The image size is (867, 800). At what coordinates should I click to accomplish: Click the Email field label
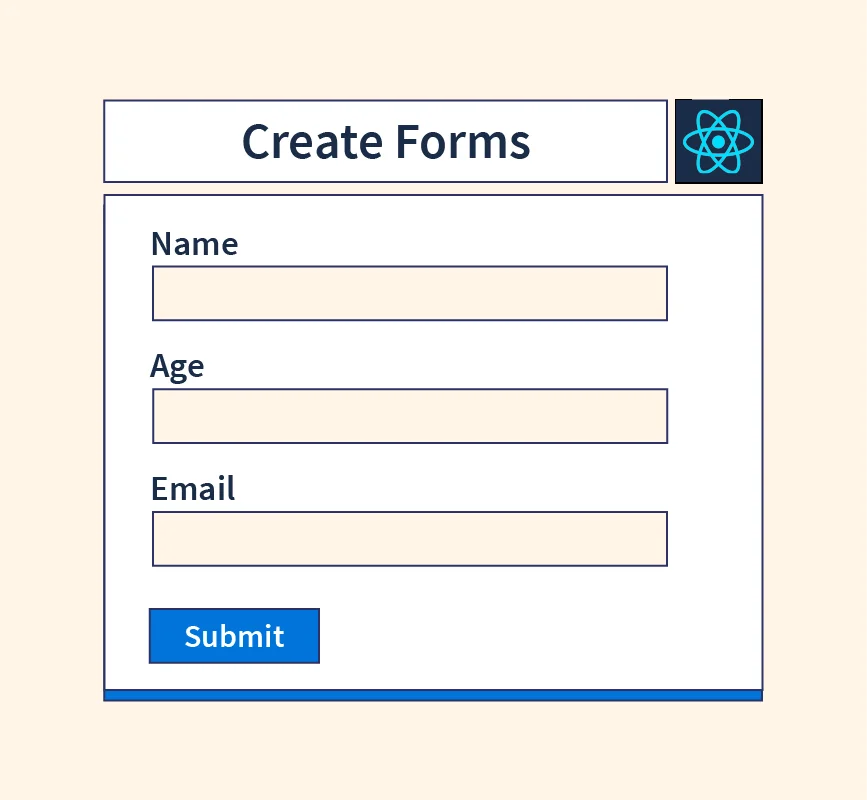pos(193,489)
